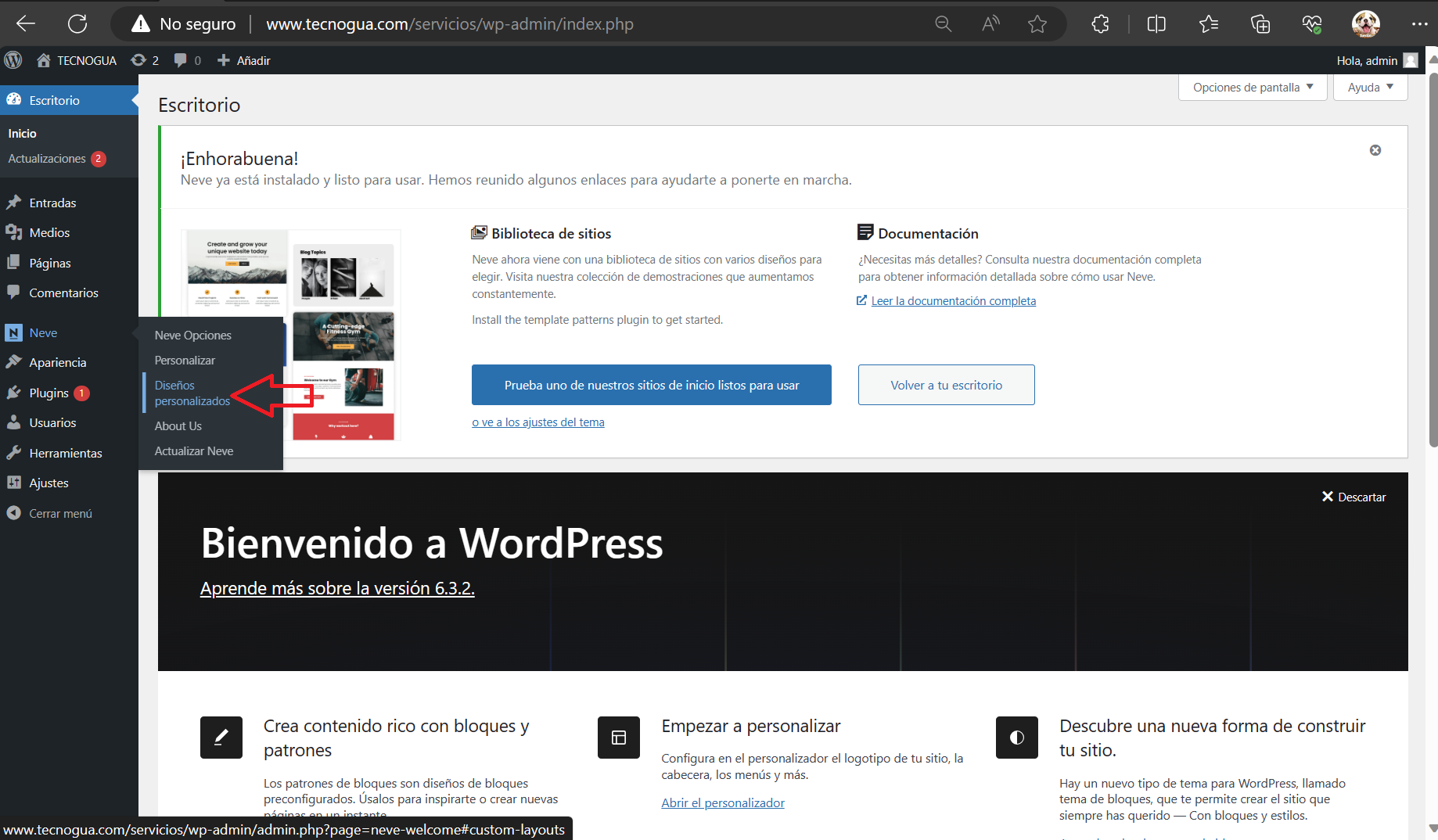Open the collections icon
Viewport: 1438px width, 840px height.
point(1260,23)
